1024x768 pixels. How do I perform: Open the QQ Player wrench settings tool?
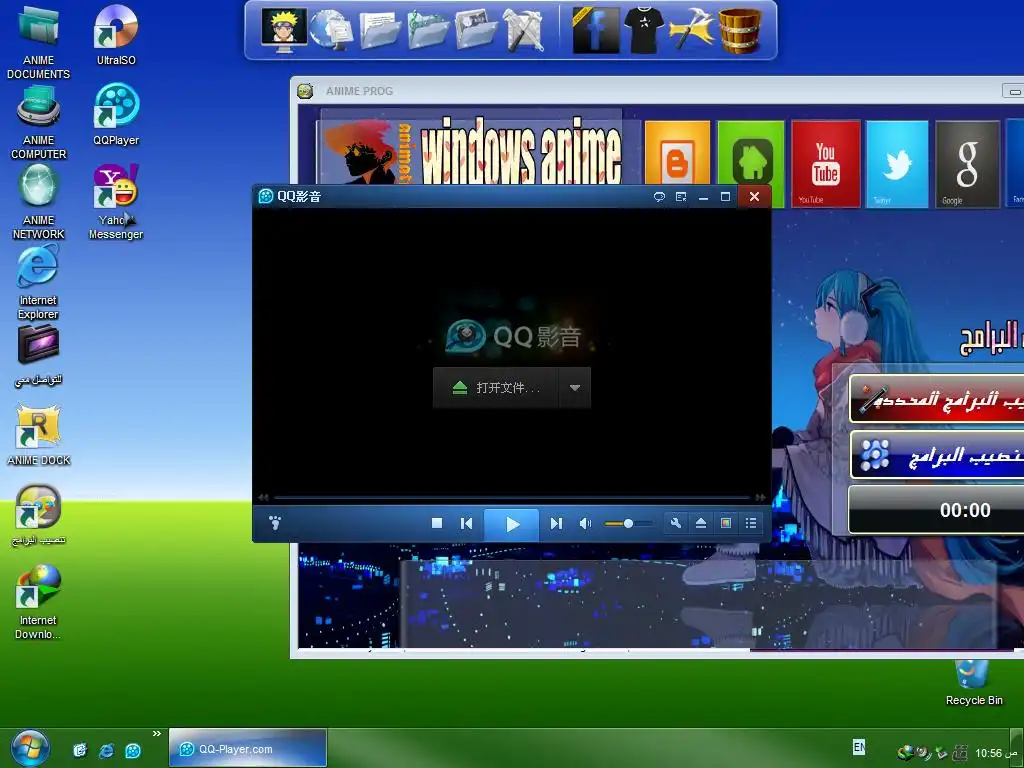[x=676, y=523]
